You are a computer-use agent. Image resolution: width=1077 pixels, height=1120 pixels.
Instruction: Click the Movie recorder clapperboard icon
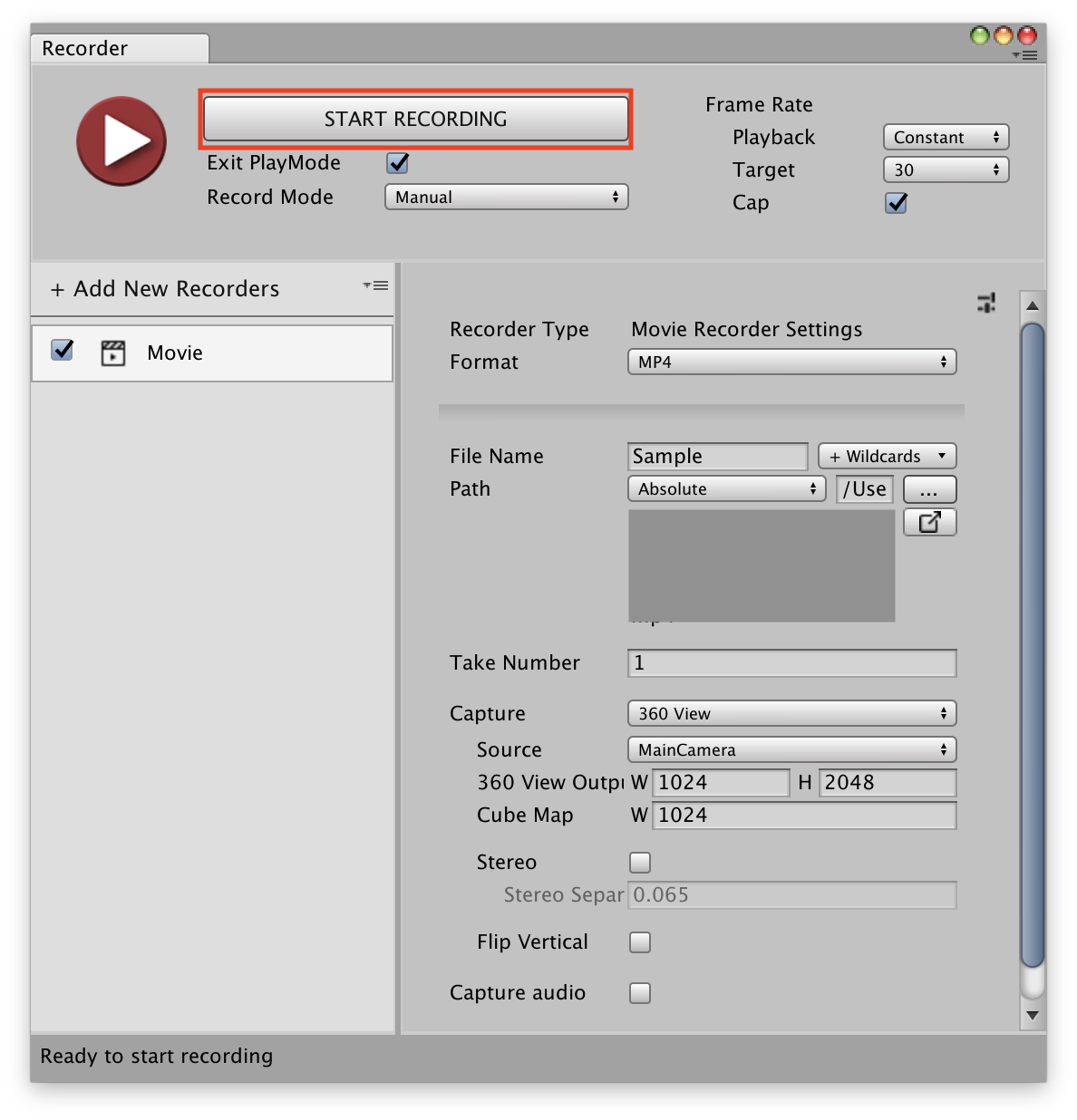tap(113, 352)
